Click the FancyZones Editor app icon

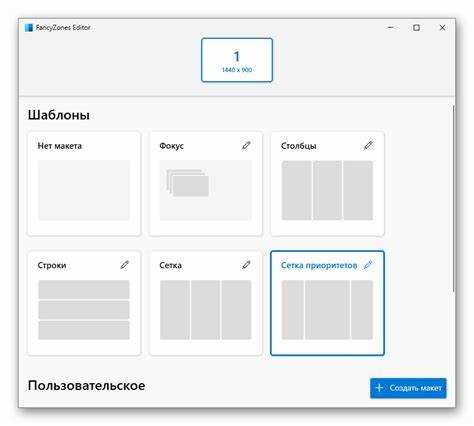click(x=29, y=28)
